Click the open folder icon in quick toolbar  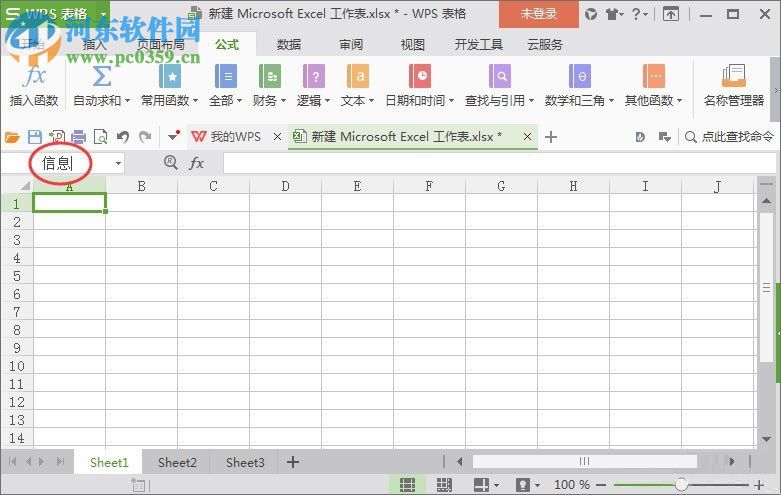12,136
